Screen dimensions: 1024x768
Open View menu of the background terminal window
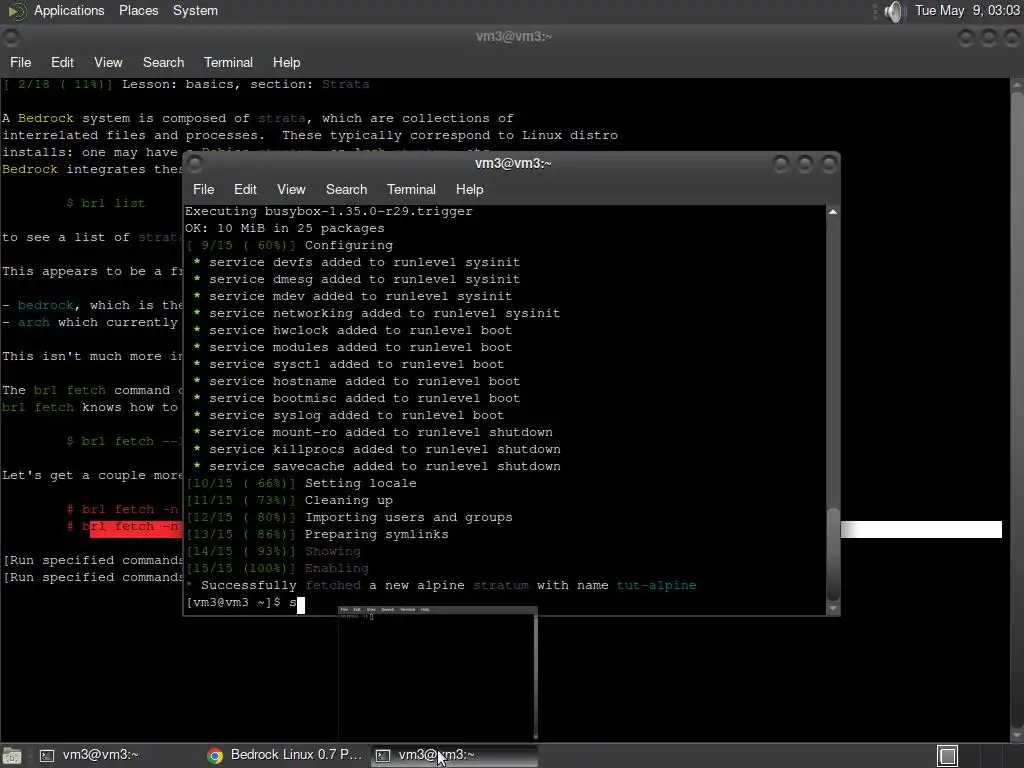108,62
